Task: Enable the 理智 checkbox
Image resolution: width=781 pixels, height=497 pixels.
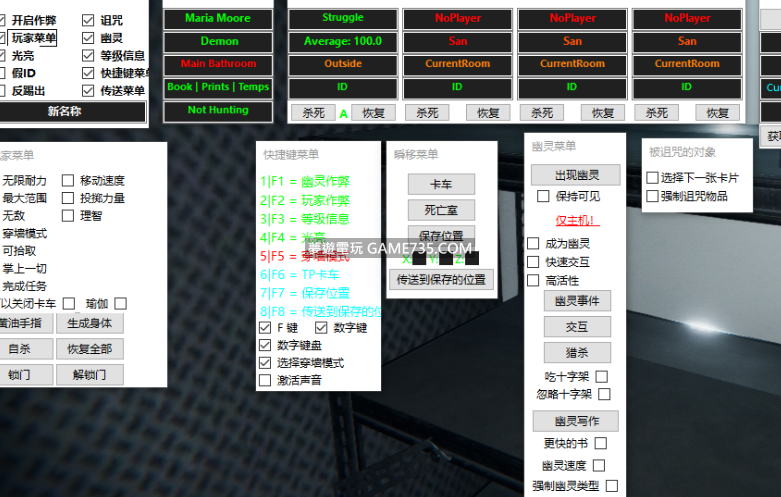Action: coord(68,216)
